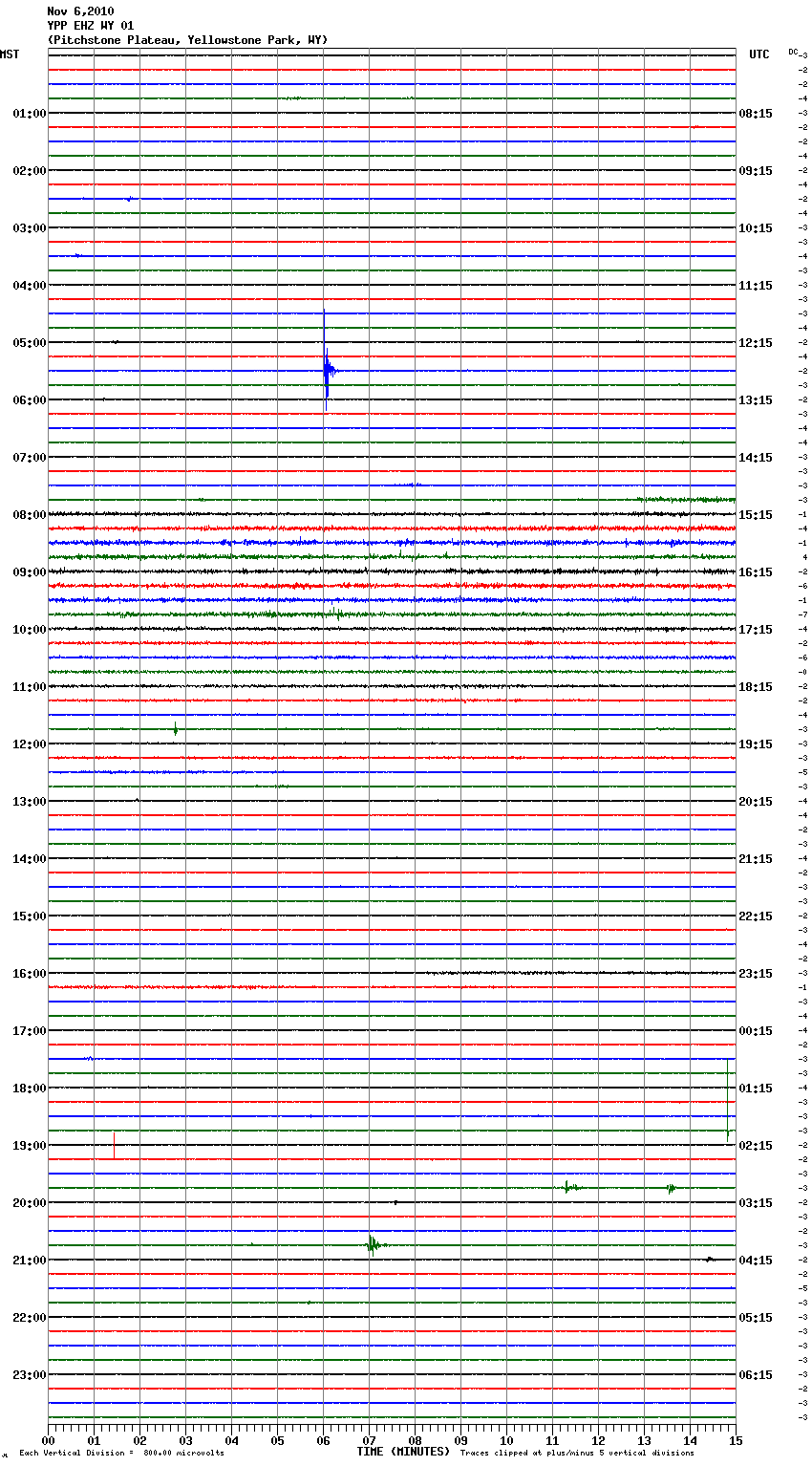Screen dimensions: 812x1466
Task: Click minute "05" on the bottom axis
Action: [277, 1440]
